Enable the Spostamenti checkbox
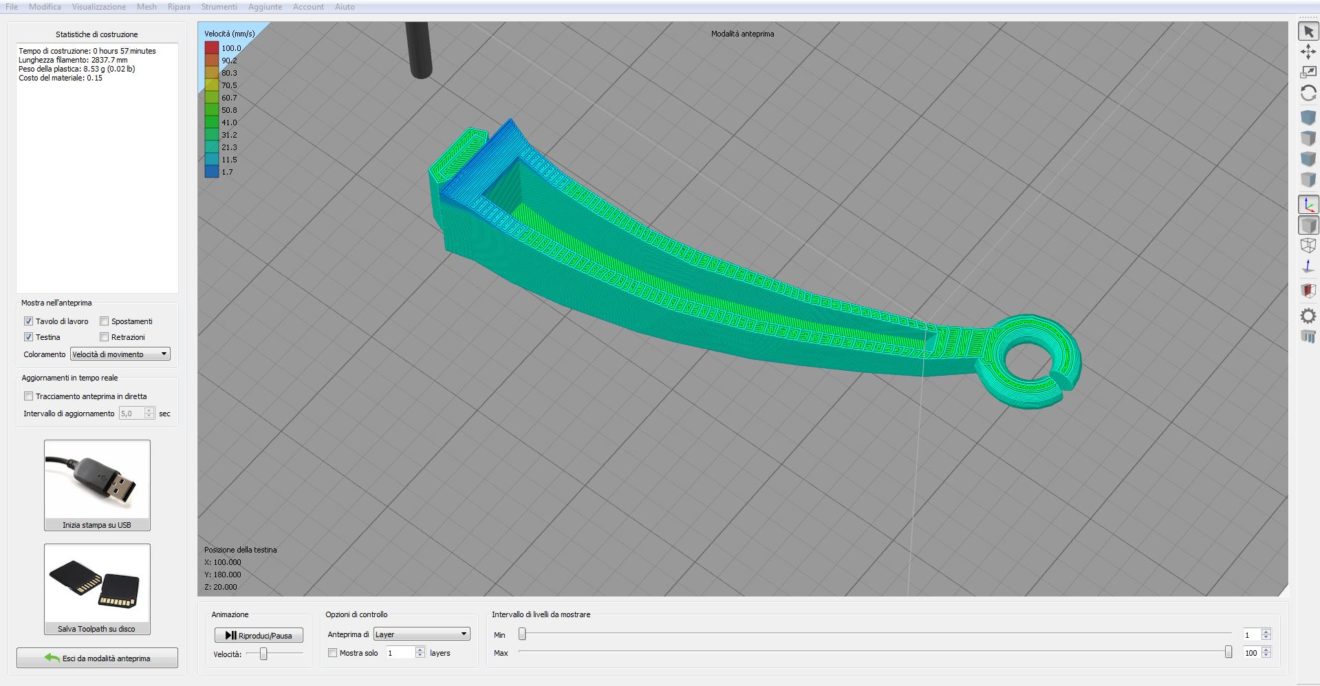This screenshot has width=1320, height=686. tap(104, 322)
